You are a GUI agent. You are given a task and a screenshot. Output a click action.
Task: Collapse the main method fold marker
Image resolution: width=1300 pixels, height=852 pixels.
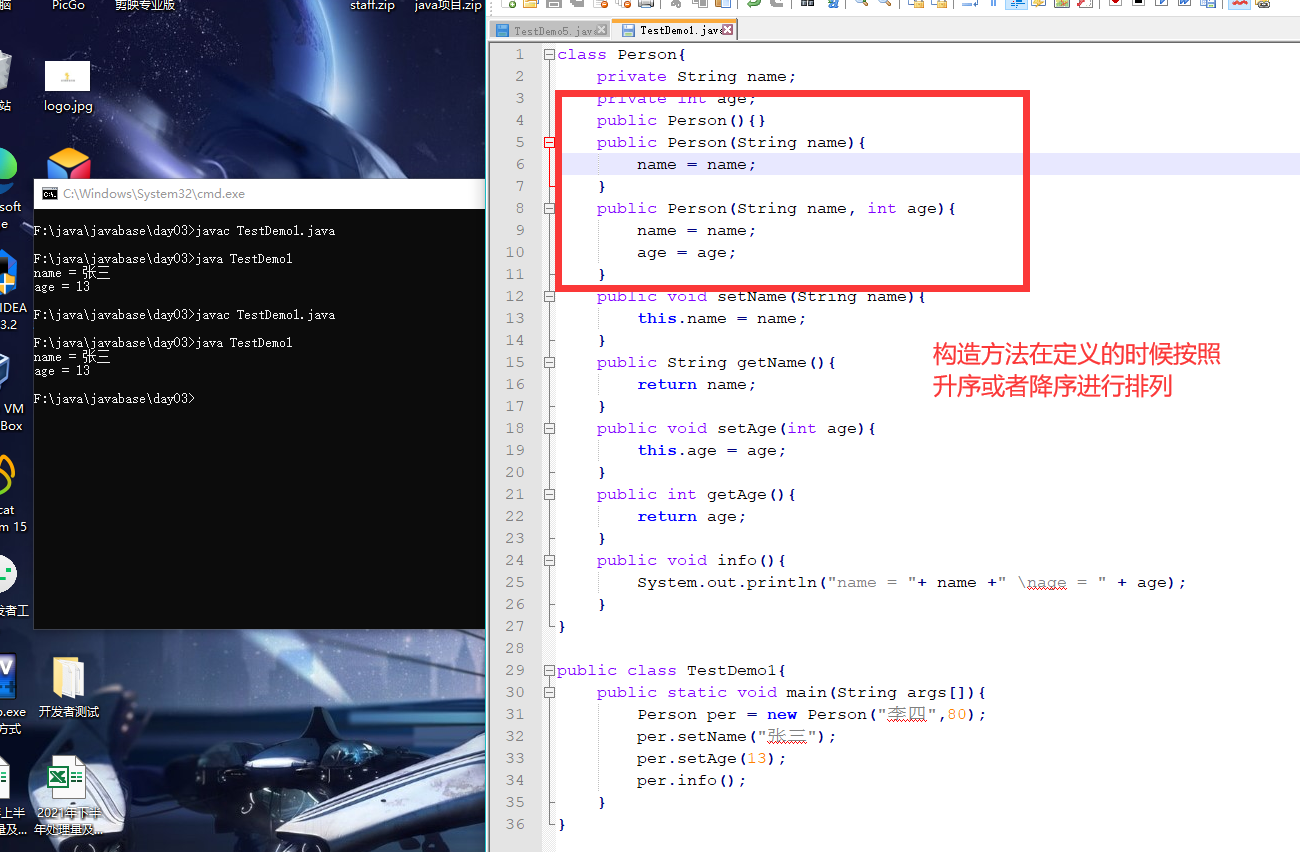click(549, 692)
